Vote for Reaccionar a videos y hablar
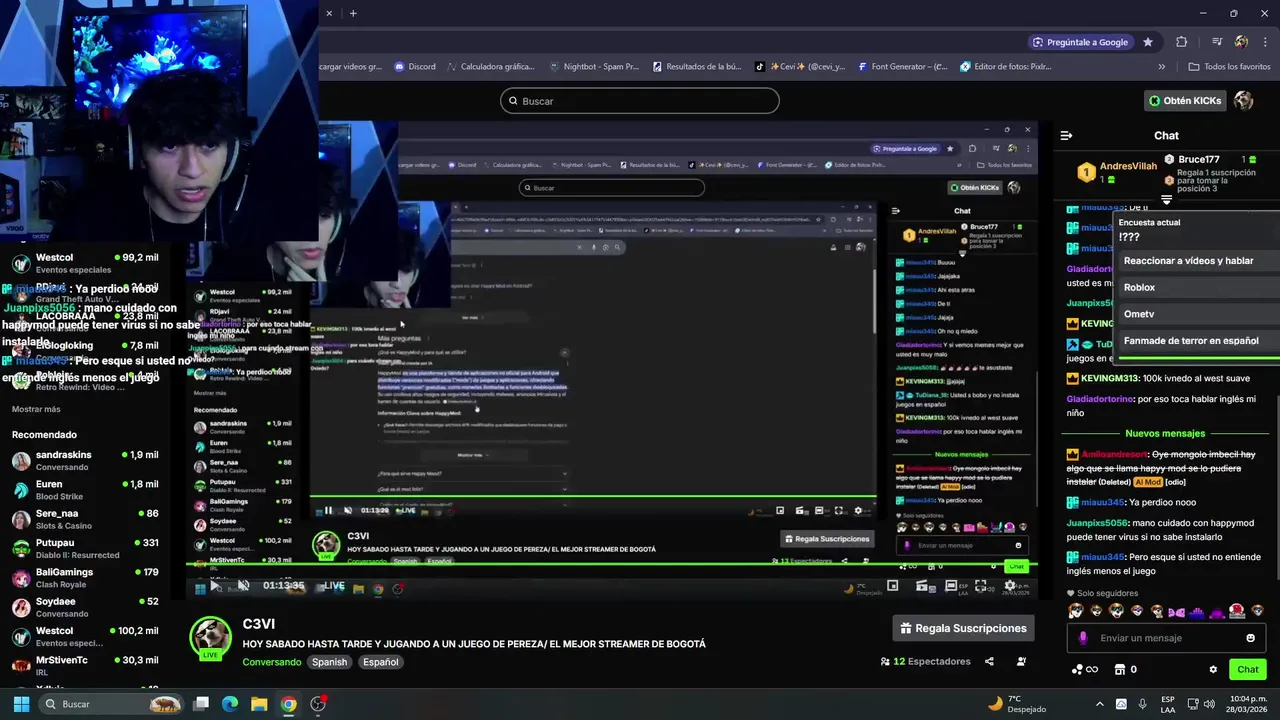The width and height of the screenshot is (1280, 720). pyautogui.click(x=1199, y=261)
